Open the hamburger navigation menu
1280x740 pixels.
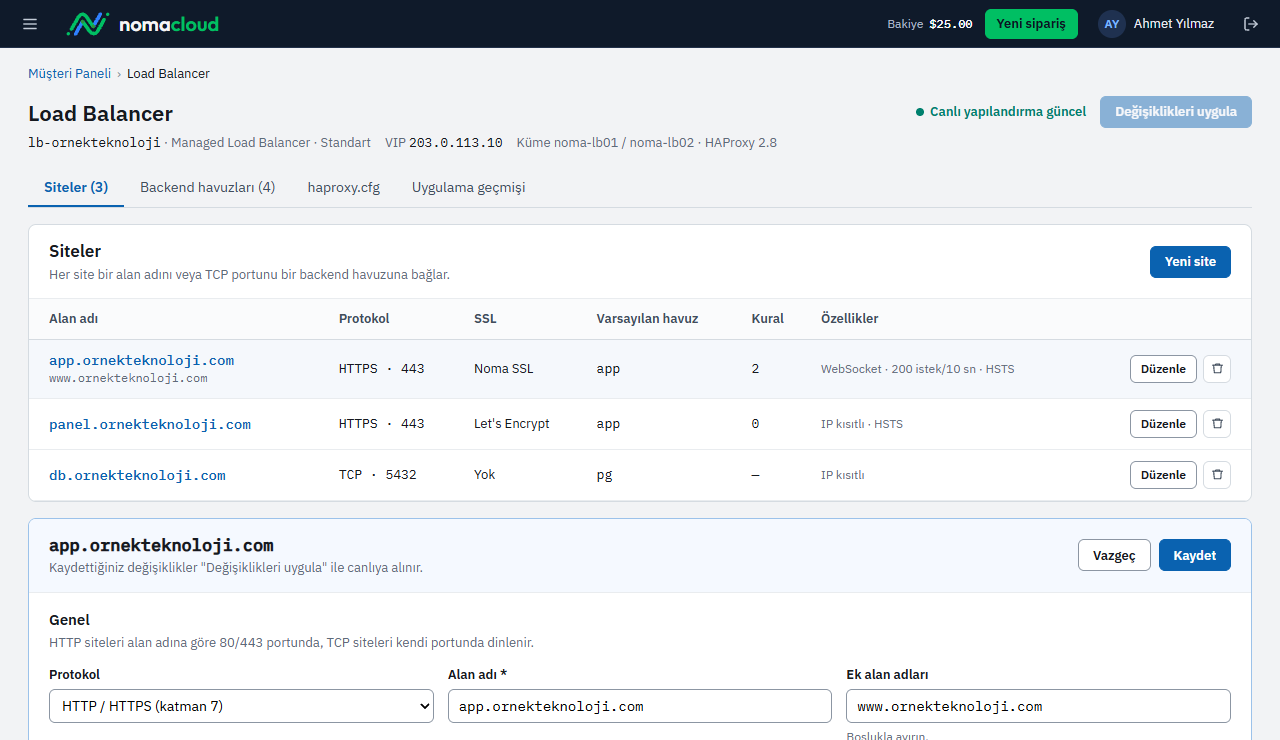[30, 24]
